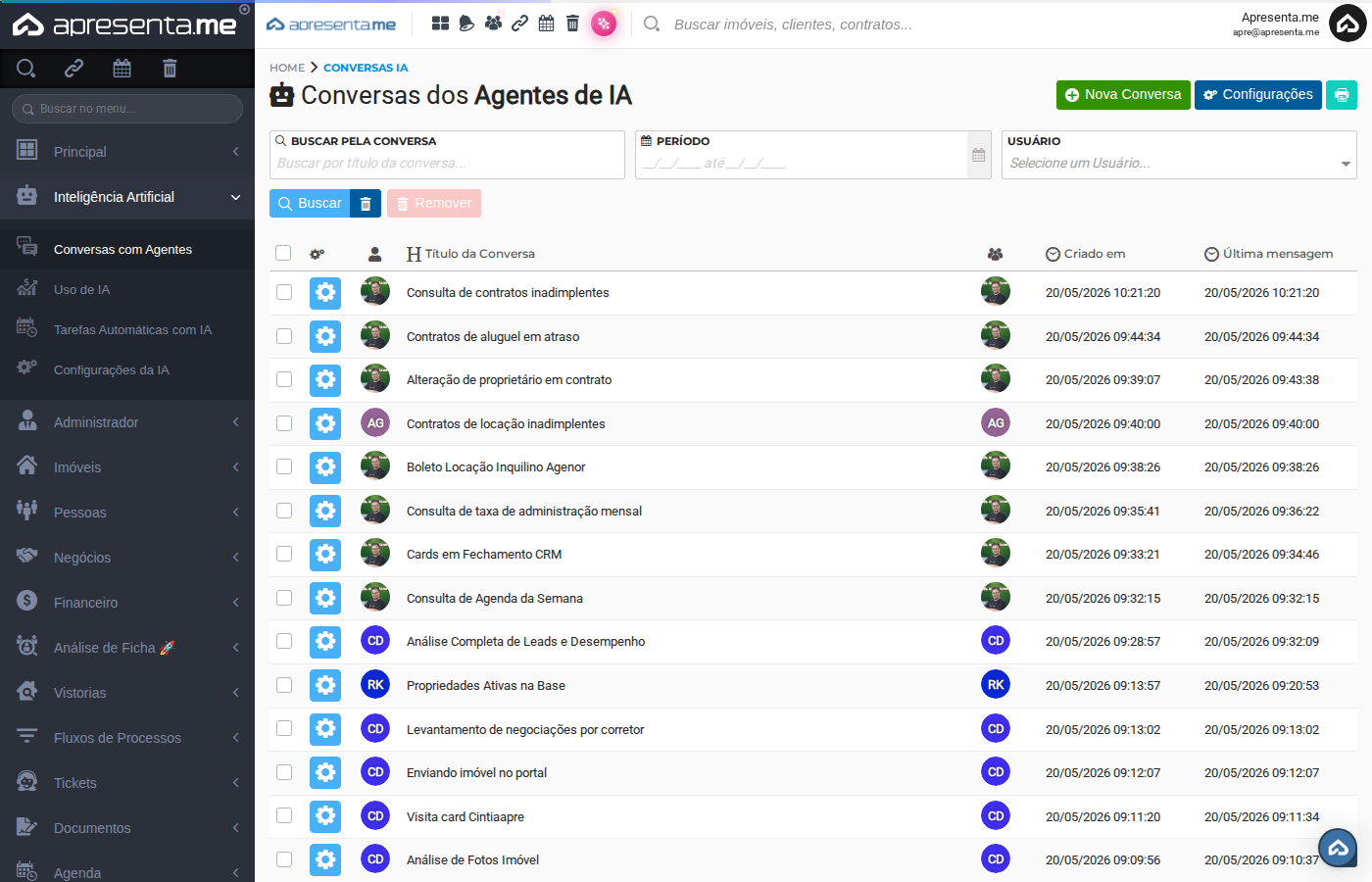1372x882 pixels.
Task: Open the dashboard grid icon in top bar
Action: (440, 24)
